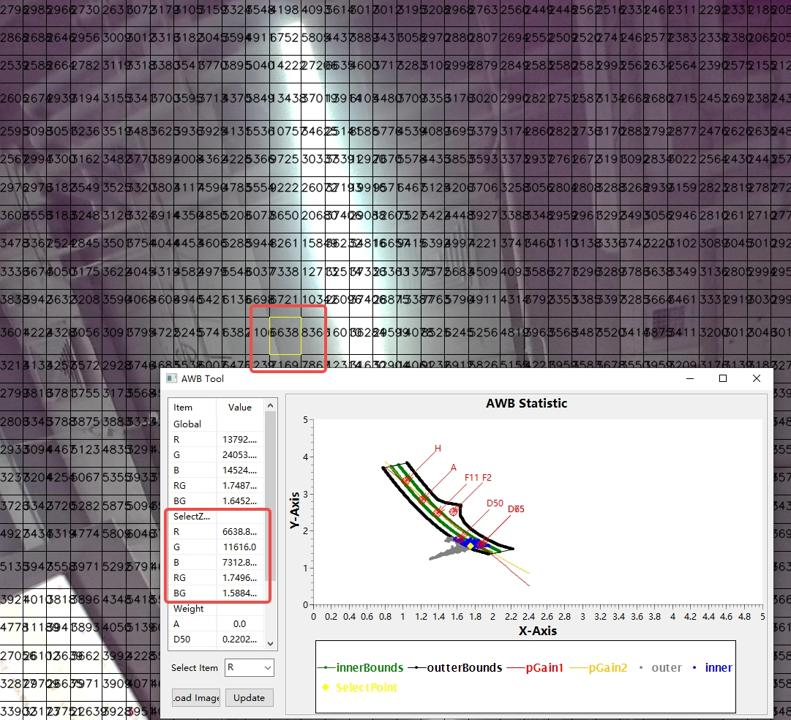Viewport: 791px width, 720px height.
Task: Select the B row with value 14524
Action: [x=216, y=470]
